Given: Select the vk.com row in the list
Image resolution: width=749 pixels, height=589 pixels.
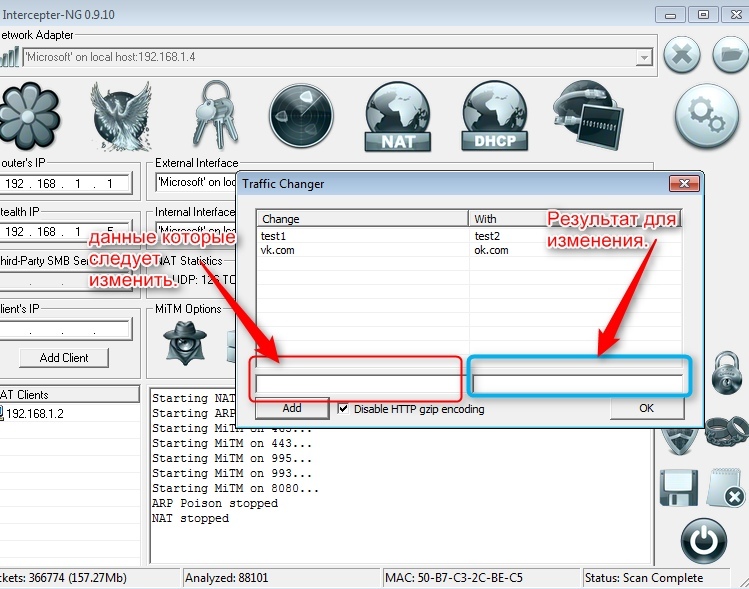Looking at the screenshot, I should point(276,250).
